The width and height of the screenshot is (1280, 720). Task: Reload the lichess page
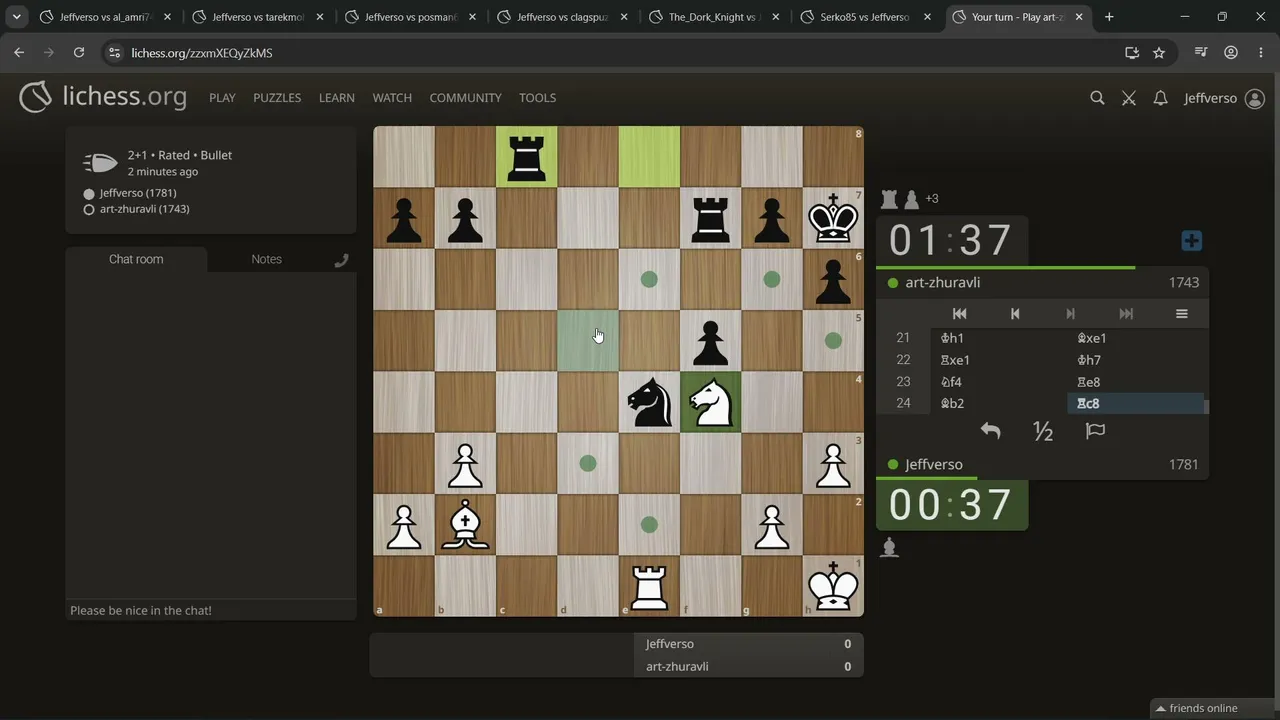[79, 53]
